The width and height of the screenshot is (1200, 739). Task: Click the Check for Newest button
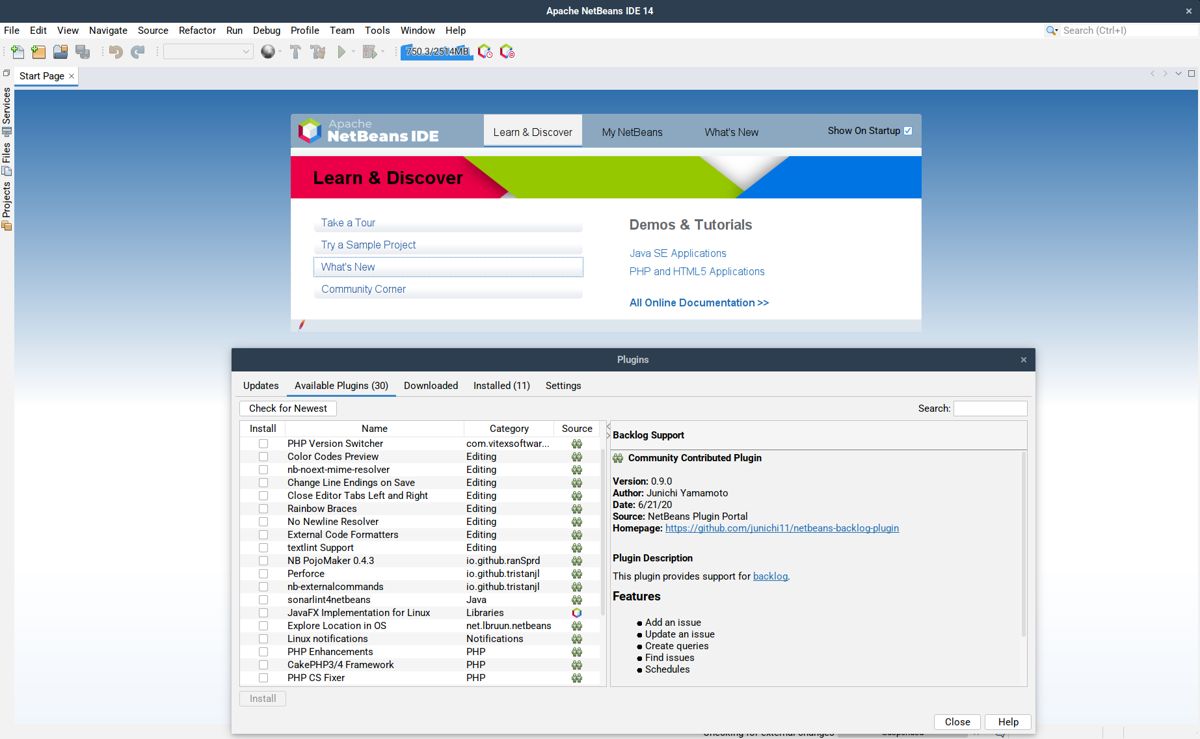[x=288, y=408]
